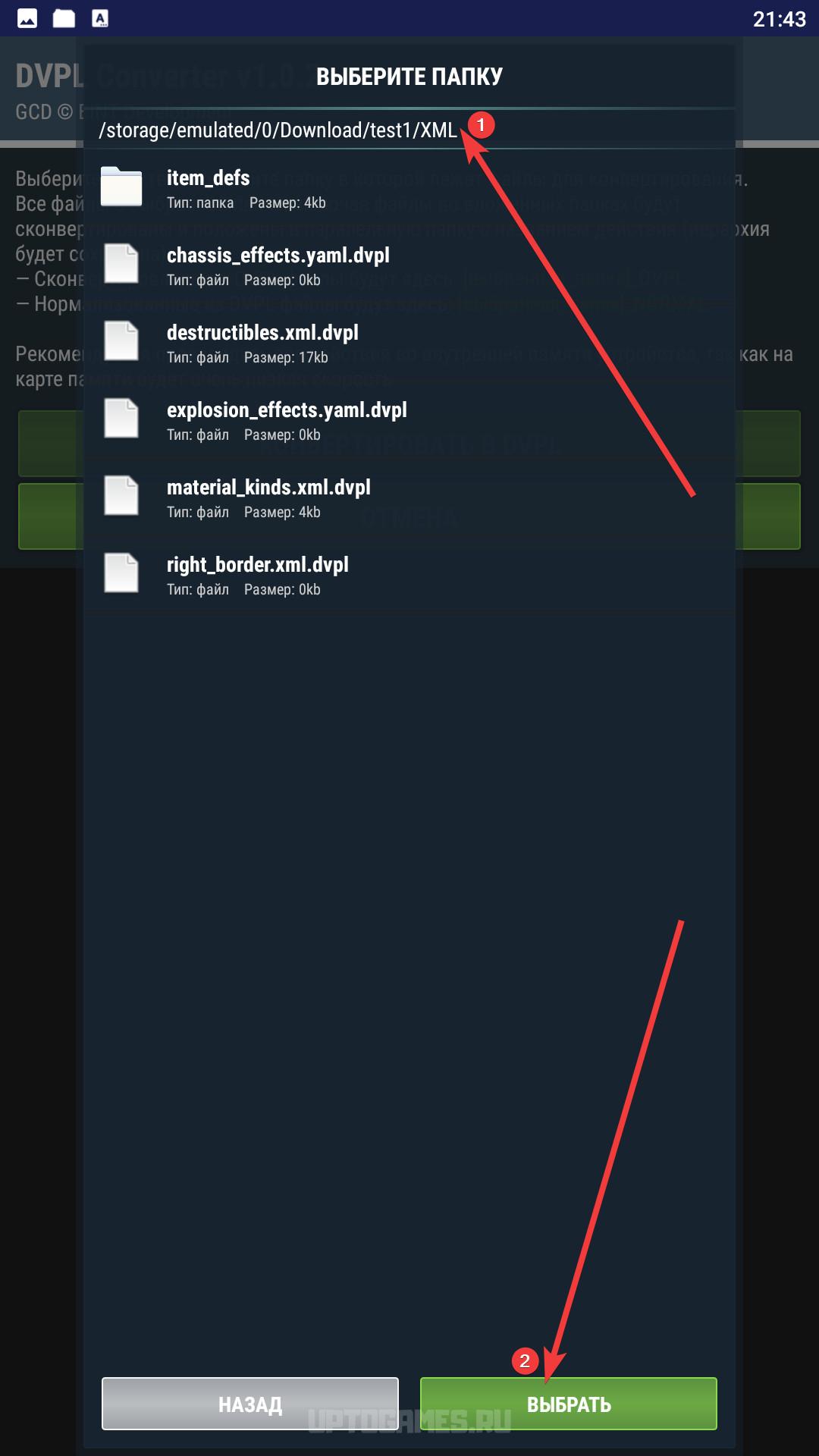Tap the SD card status bar icon
Viewport: 819px width, 1456px height.
click(64, 18)
